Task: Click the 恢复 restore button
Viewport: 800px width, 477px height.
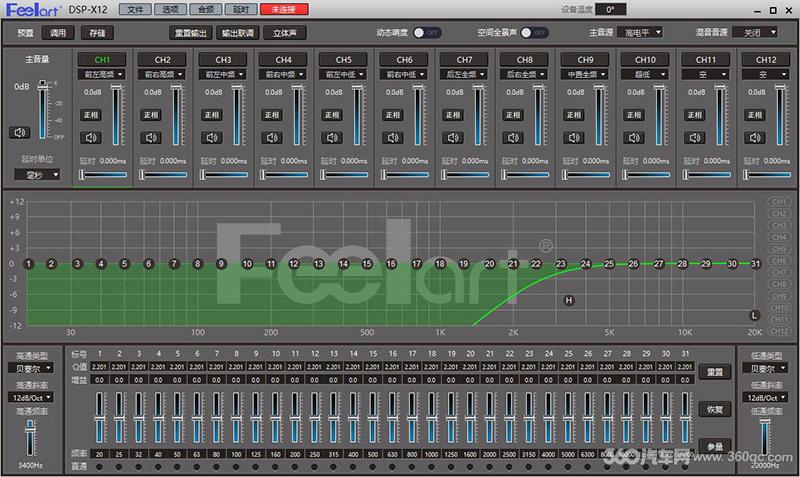Action: 715,409
